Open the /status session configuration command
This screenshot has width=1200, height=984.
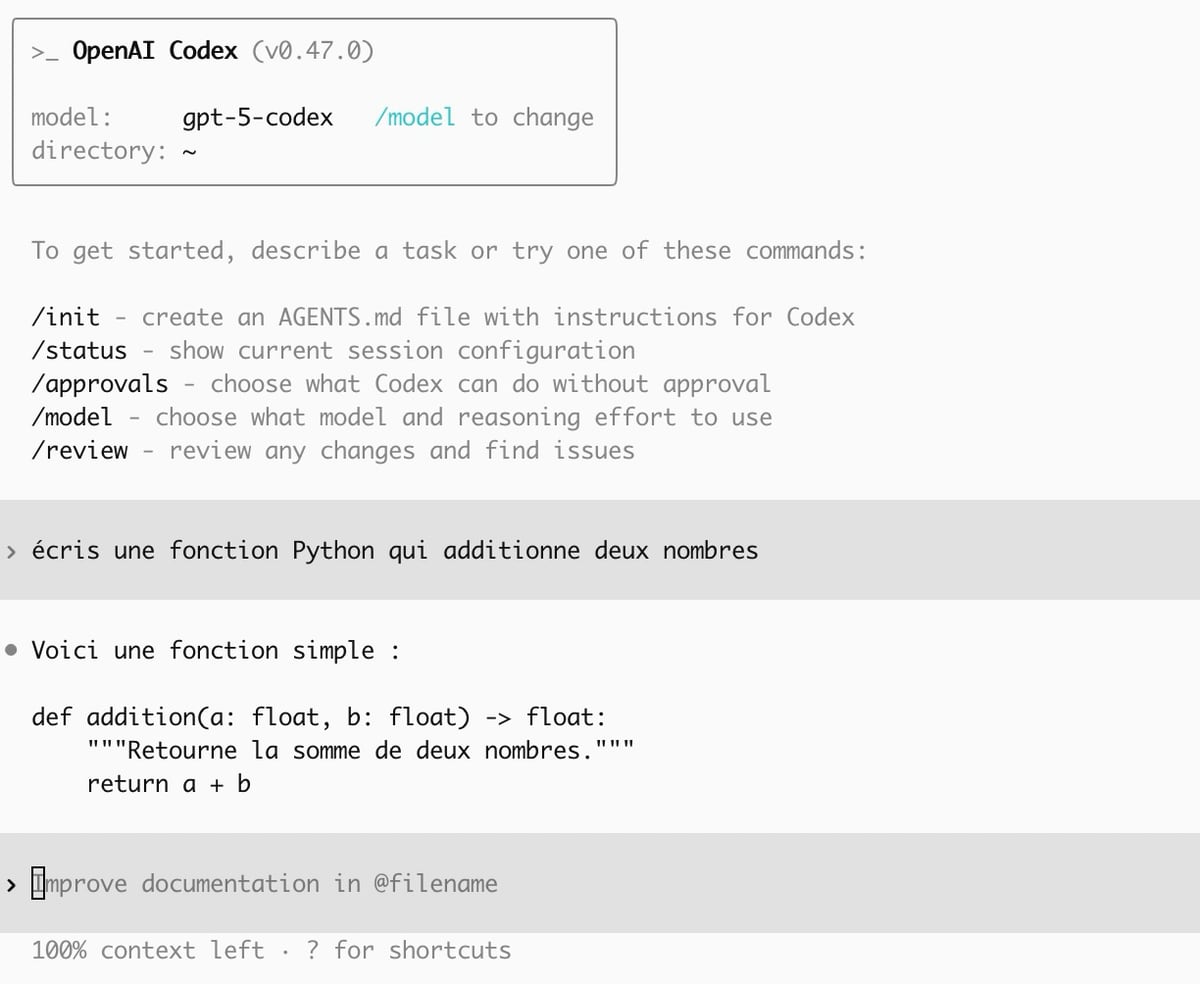[78, 350]
